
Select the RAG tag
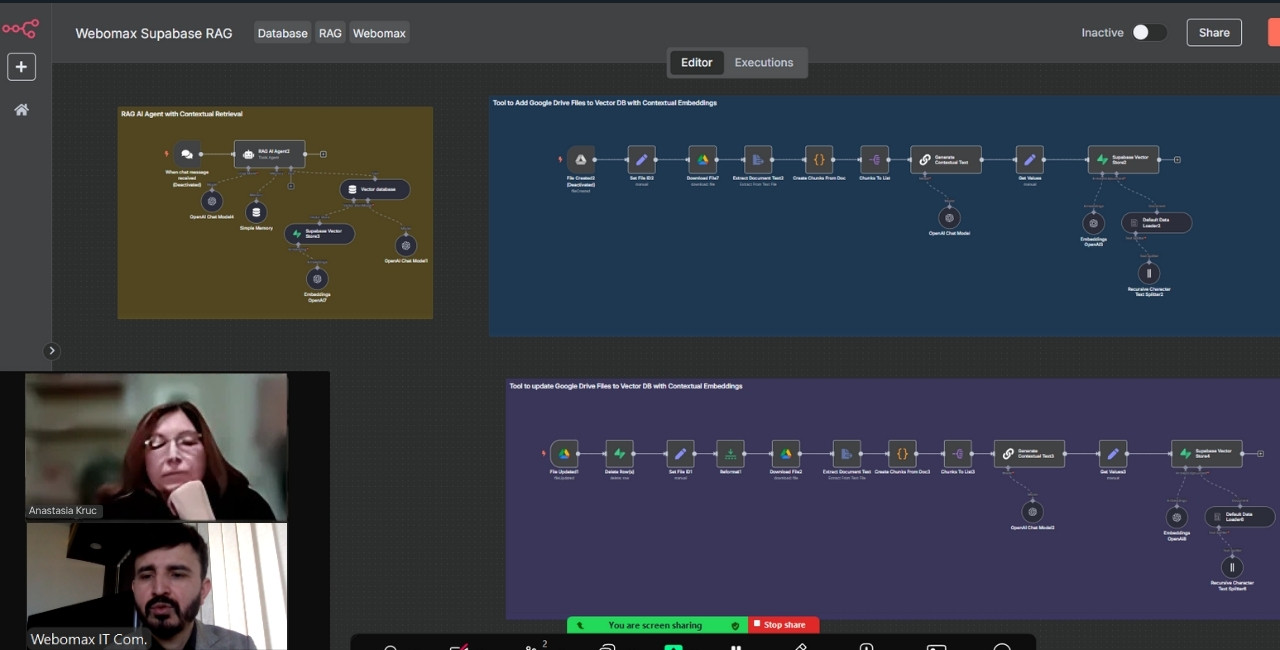[x=330, y=33]
